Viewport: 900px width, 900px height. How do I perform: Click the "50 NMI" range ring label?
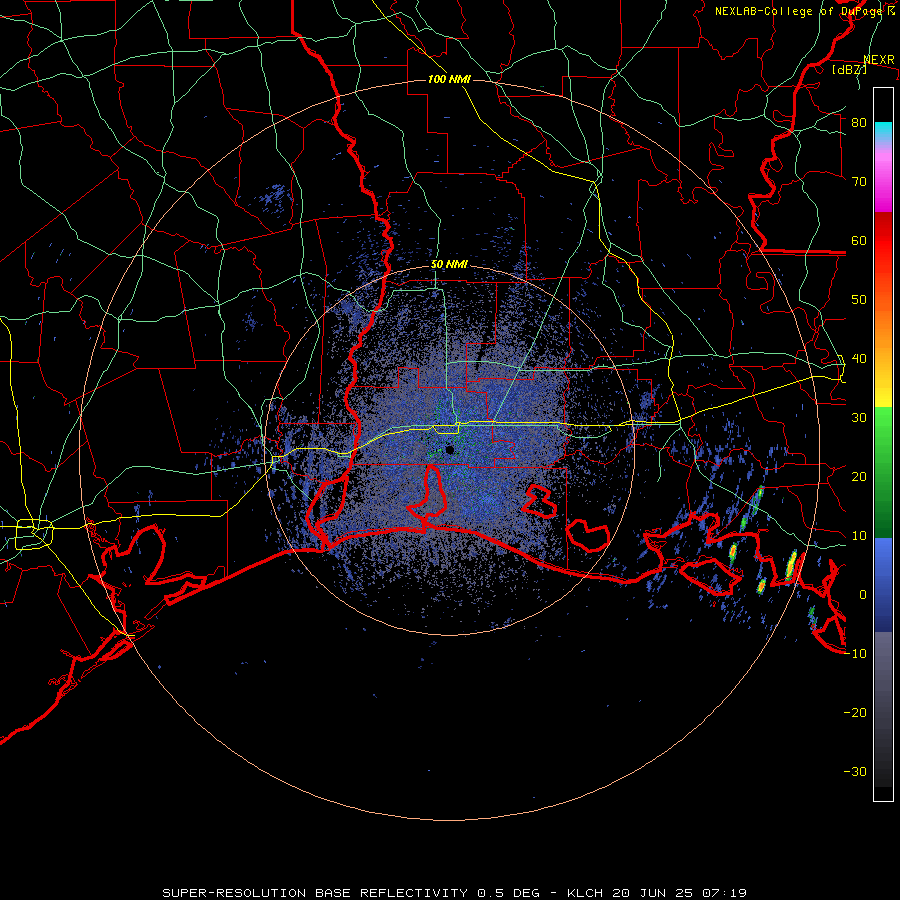449,264
